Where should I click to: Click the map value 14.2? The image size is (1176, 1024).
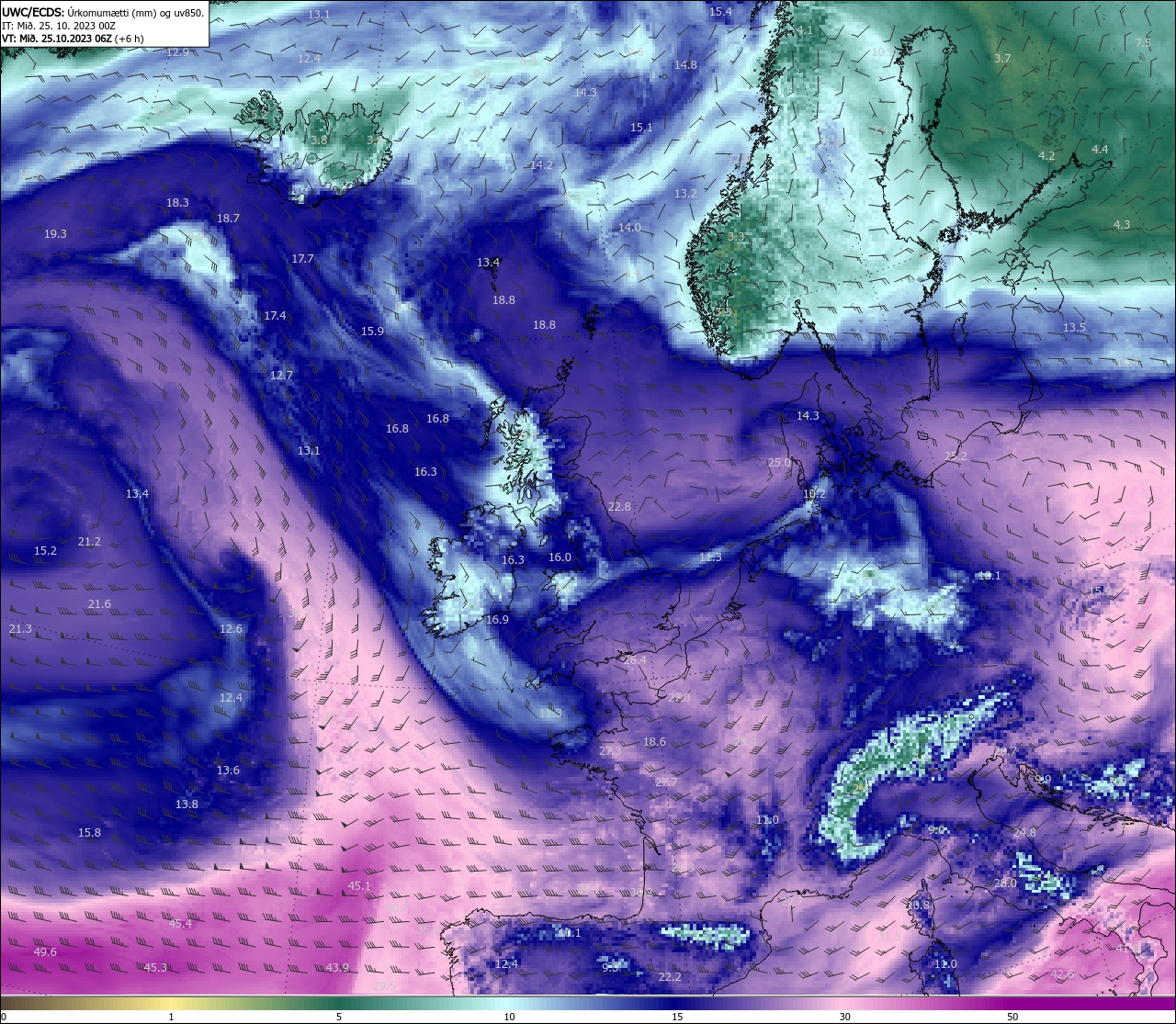click(542, 165)
